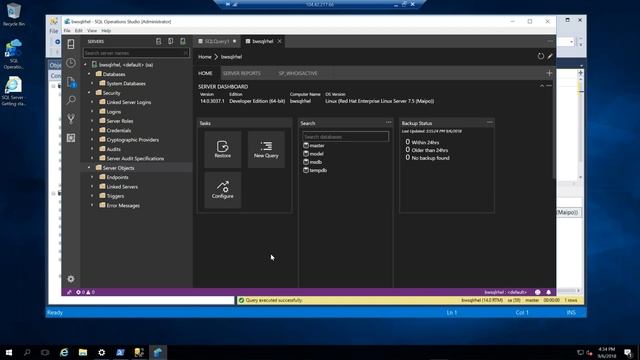Expand the System Databases folder
This screenshot has width=640, height=360.
pyautogui.click(x=93, y=83)
